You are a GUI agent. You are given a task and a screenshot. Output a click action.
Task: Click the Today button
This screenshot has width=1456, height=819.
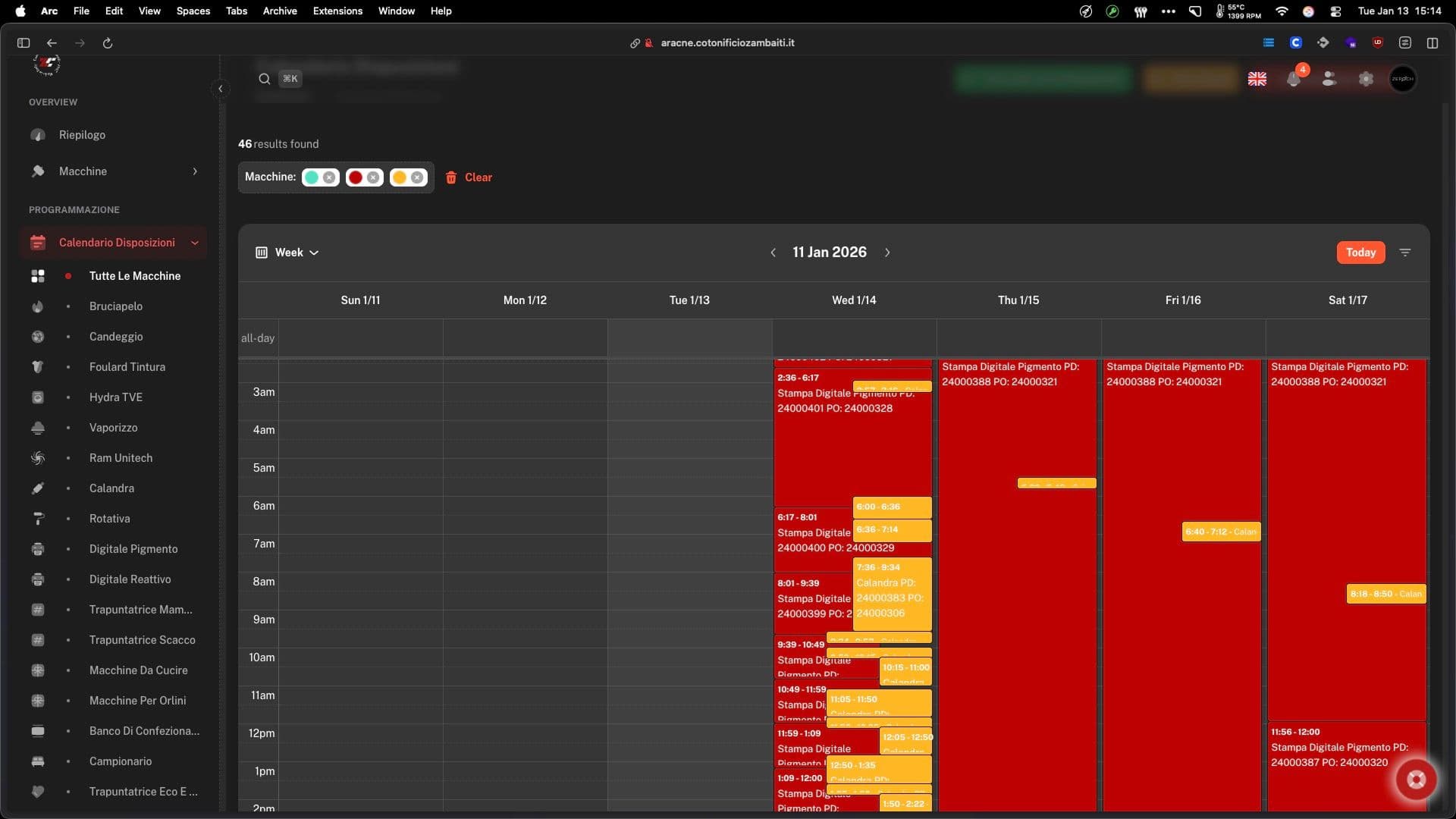tap(1360, 253)
